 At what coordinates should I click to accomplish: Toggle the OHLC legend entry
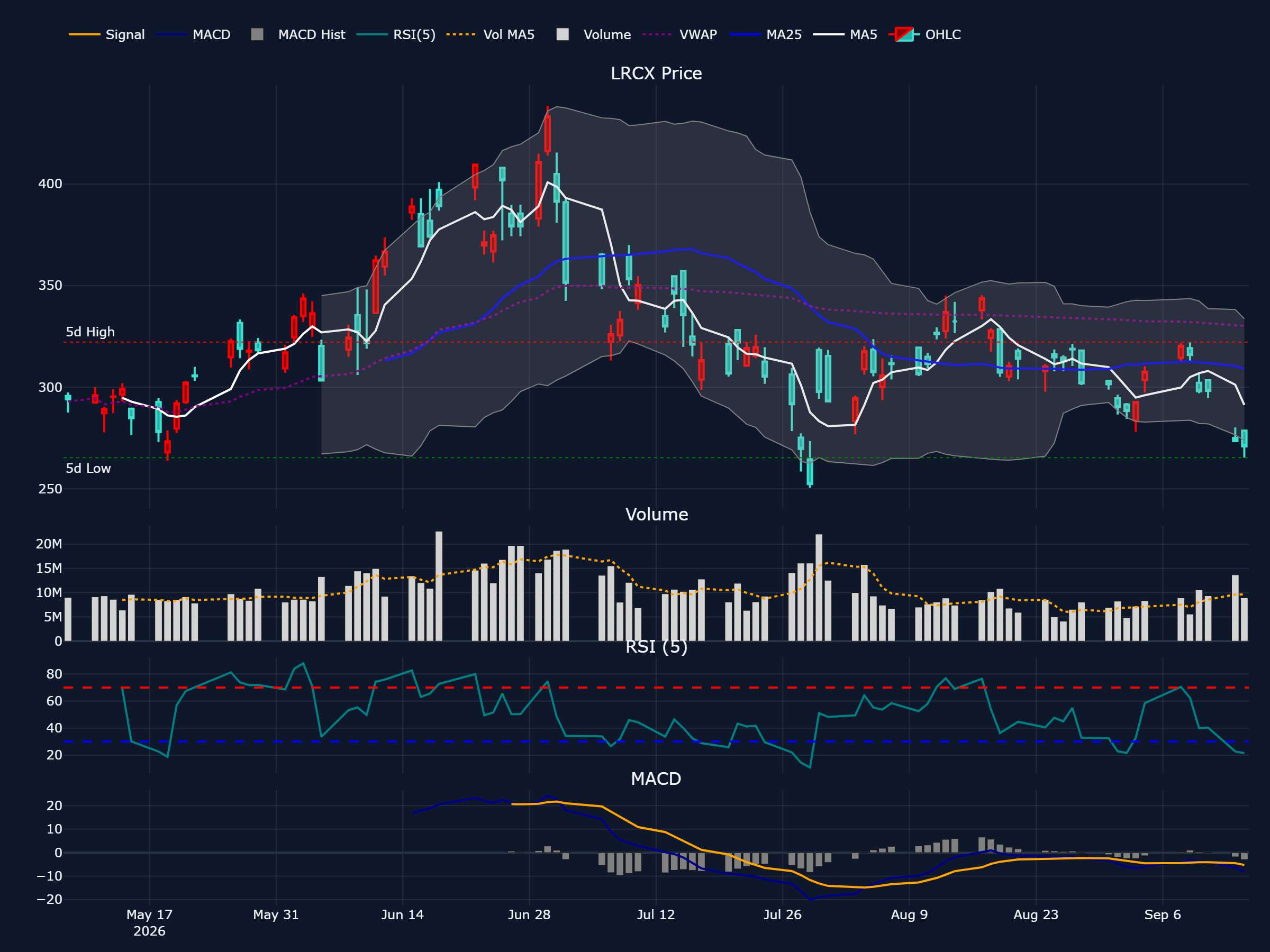925,34
